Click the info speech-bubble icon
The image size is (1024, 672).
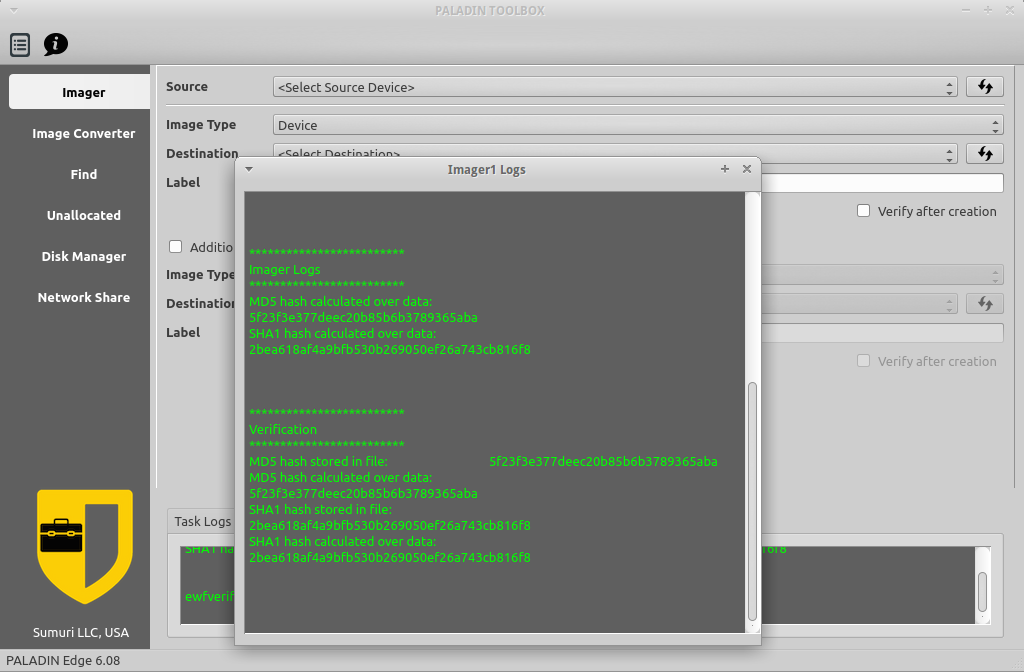pos(56,44)
